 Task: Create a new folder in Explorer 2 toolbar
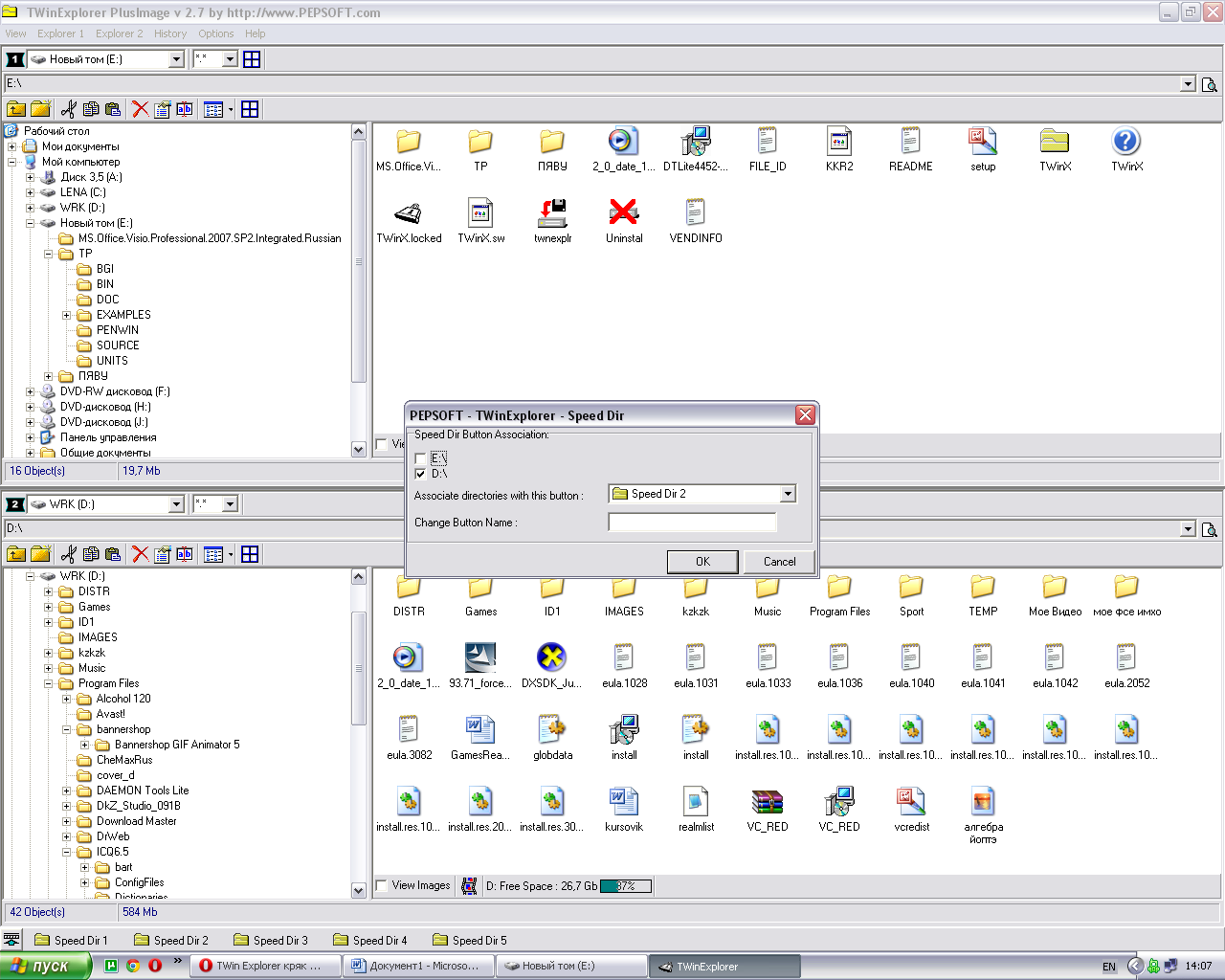click(40, 554)
